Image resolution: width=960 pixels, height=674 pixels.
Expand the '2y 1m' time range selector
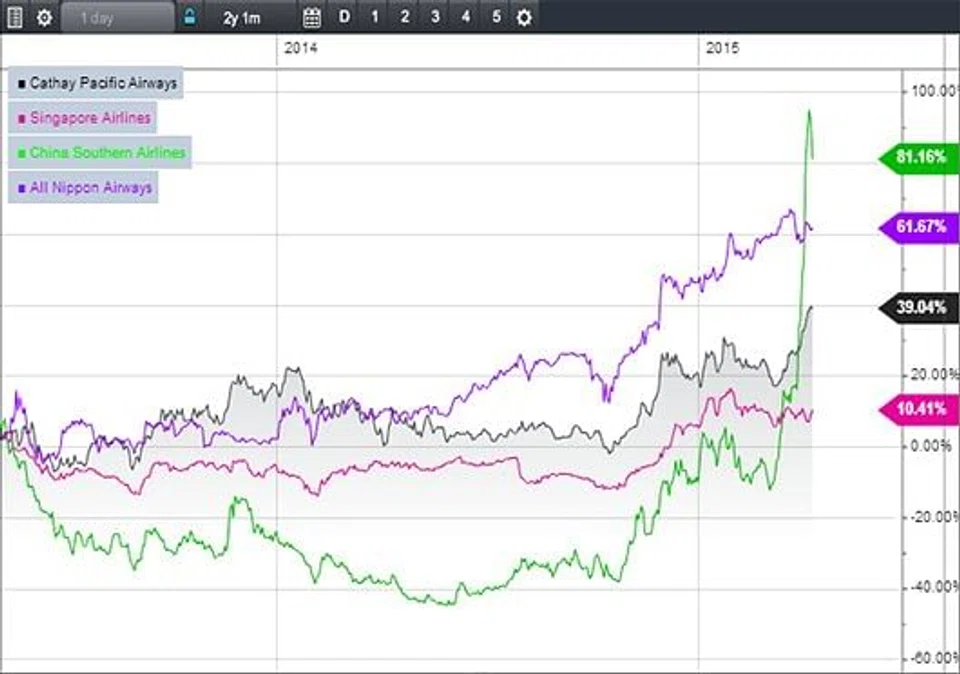tap(243, 18)
